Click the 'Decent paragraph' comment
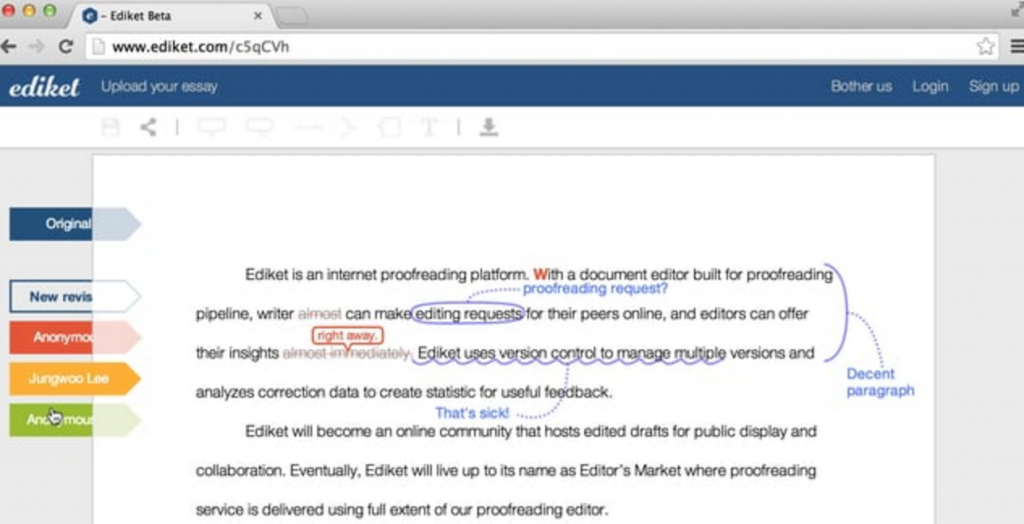Image resolution: width=1024 pixels, height=524 pixels. pyautogui.click(x=880, y=382)
